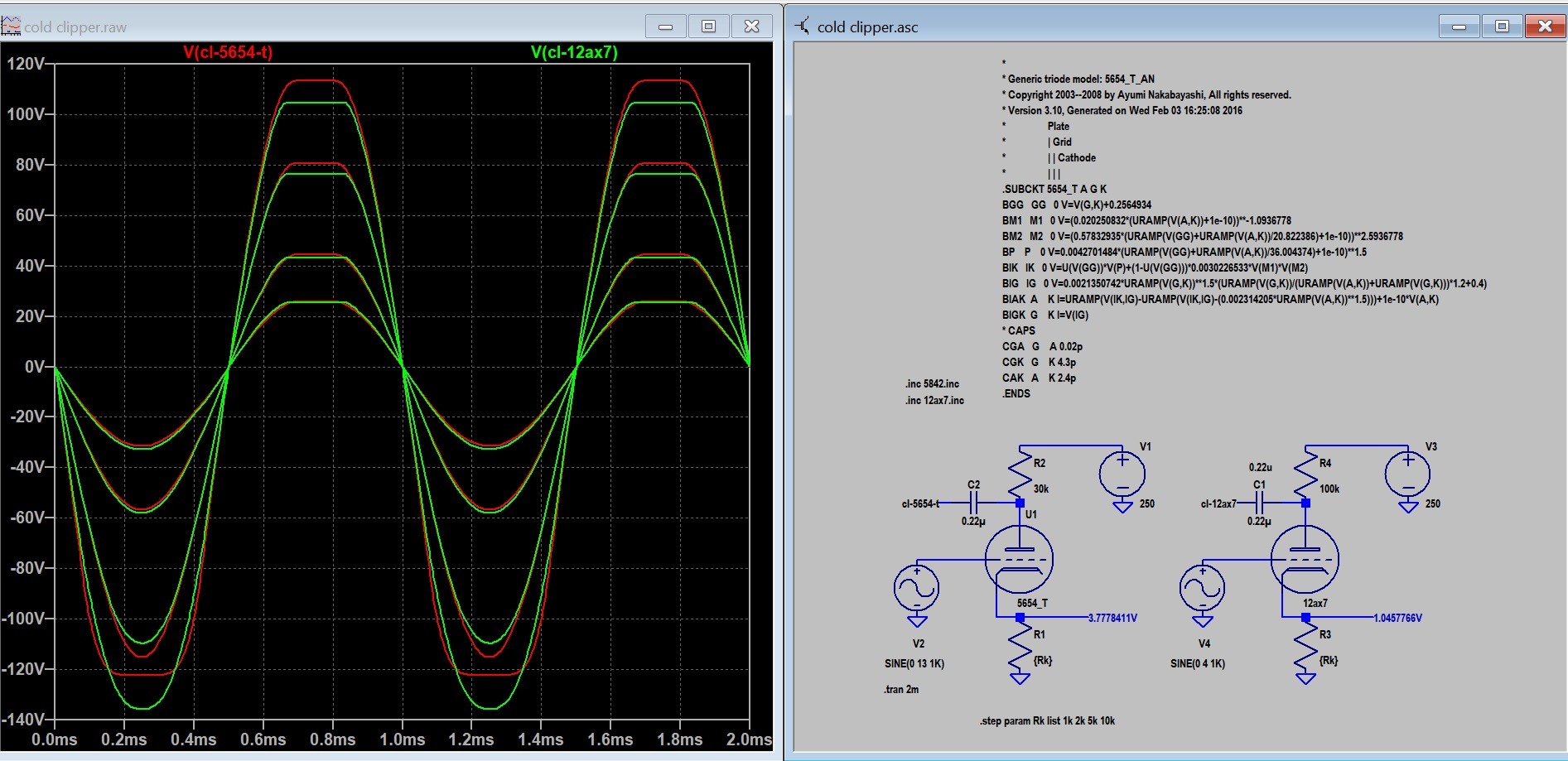Click ground symbol beneath V3 source

(x=1408, y=507)
